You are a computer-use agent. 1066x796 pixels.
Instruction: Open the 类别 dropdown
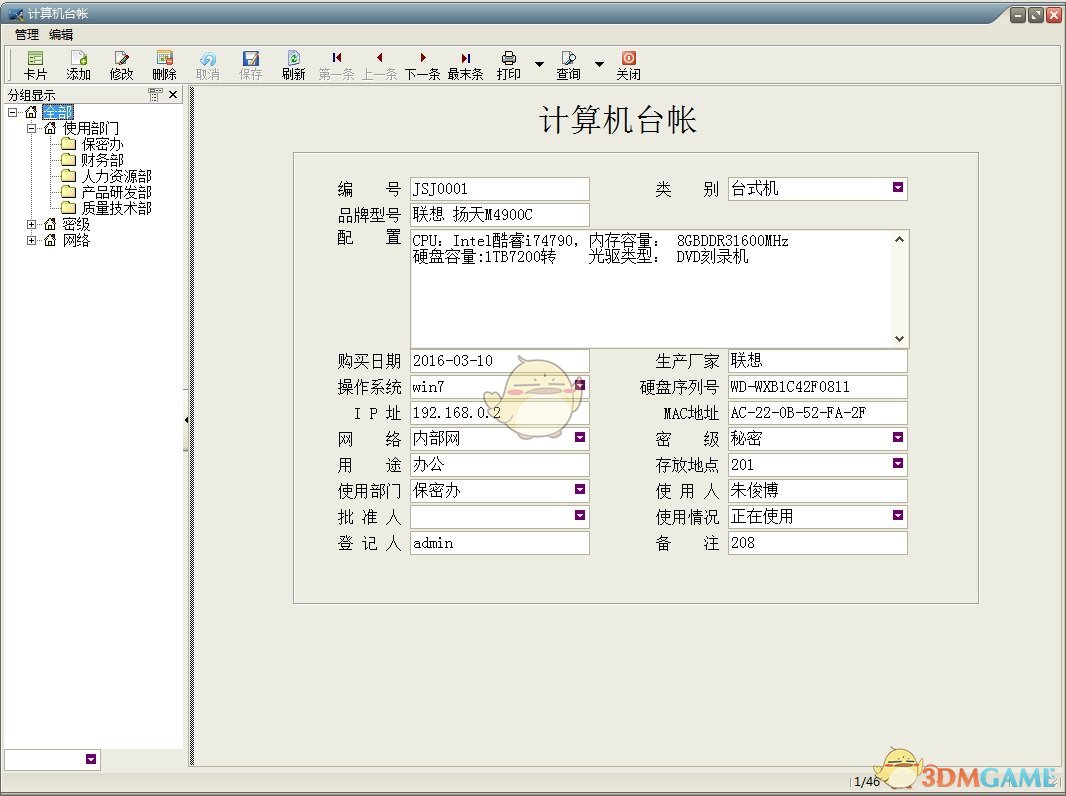pos(897,188)
